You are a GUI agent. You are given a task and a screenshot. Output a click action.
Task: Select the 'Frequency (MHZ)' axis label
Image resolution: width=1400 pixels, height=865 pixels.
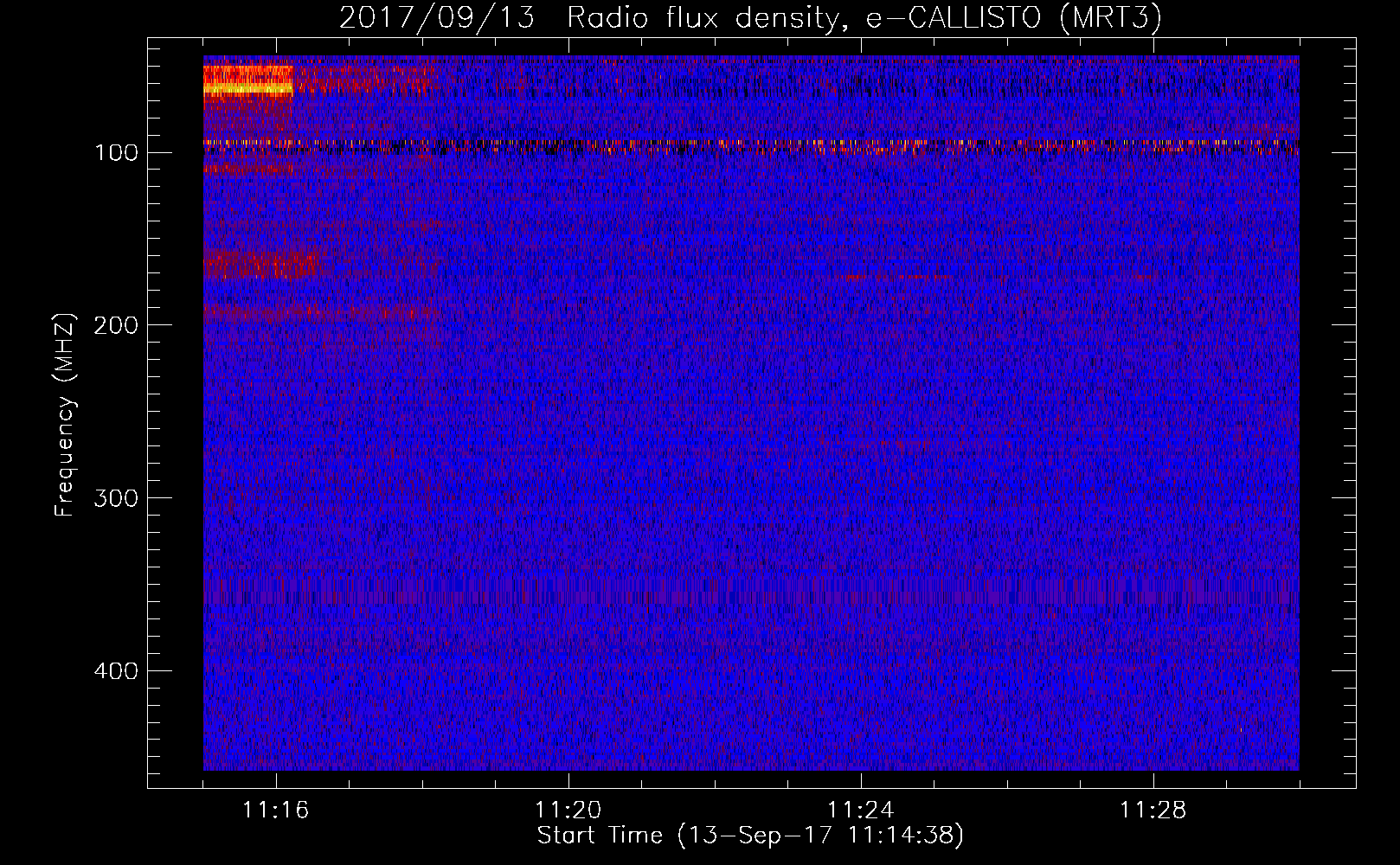[x=65, y=414]
